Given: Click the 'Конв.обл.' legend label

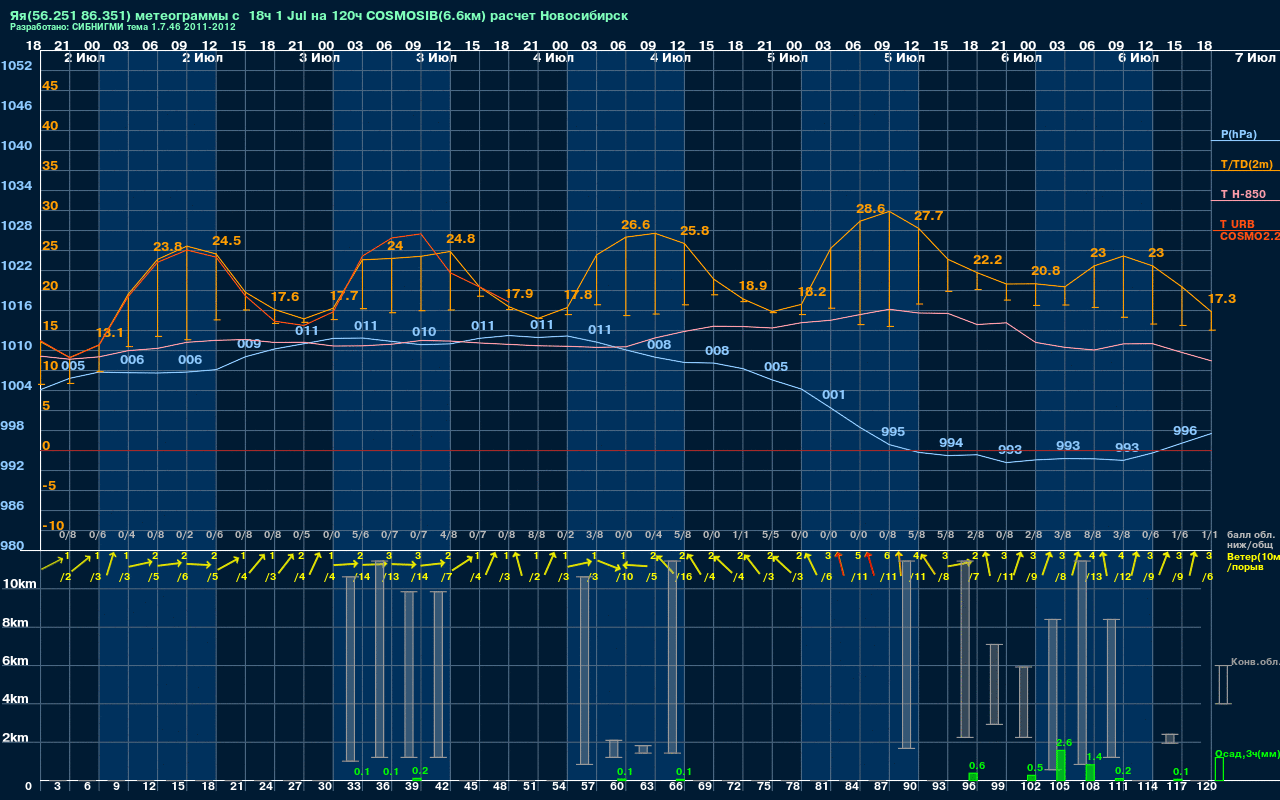Looking at the screenshot, I should click(1254, 662).
